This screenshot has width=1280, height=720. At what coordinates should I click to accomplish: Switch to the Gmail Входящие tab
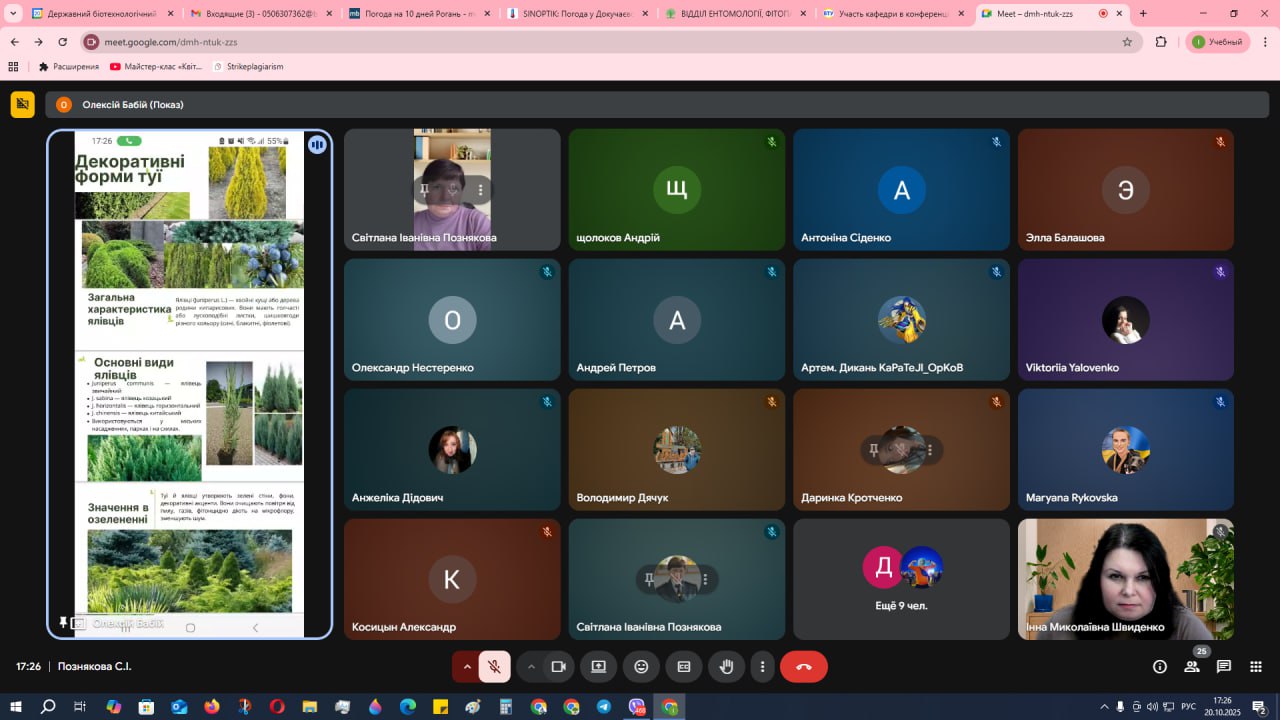click(x=262, y=14)
